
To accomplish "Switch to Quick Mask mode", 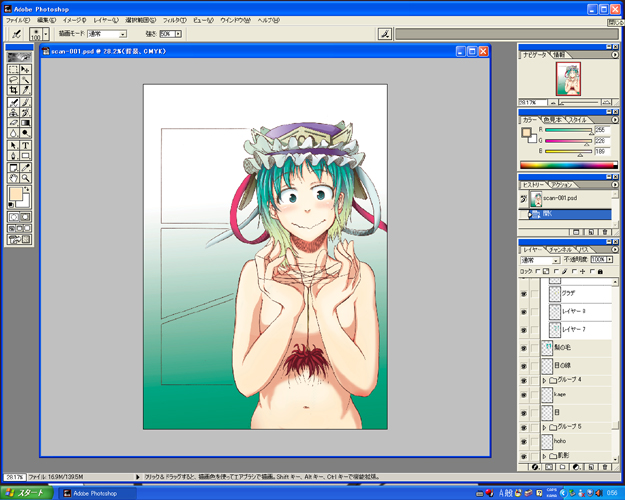I will click(25, 217).
